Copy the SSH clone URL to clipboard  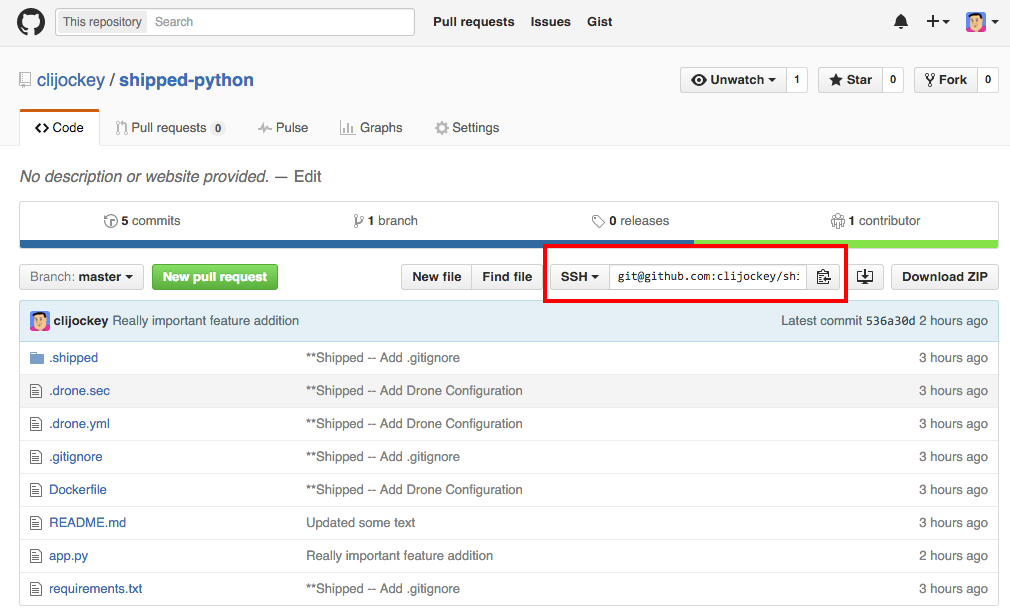823,276
